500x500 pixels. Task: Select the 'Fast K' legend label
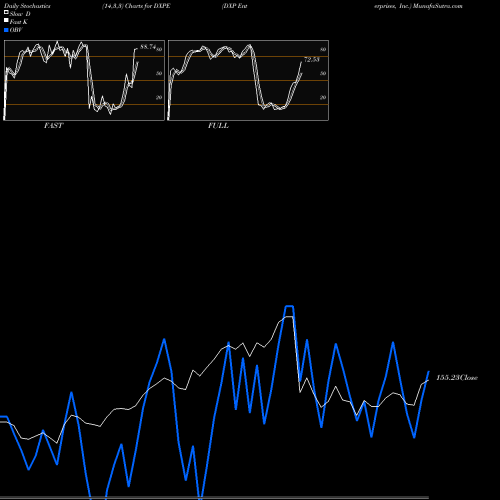pyautogui.click(x=19, y=22)
